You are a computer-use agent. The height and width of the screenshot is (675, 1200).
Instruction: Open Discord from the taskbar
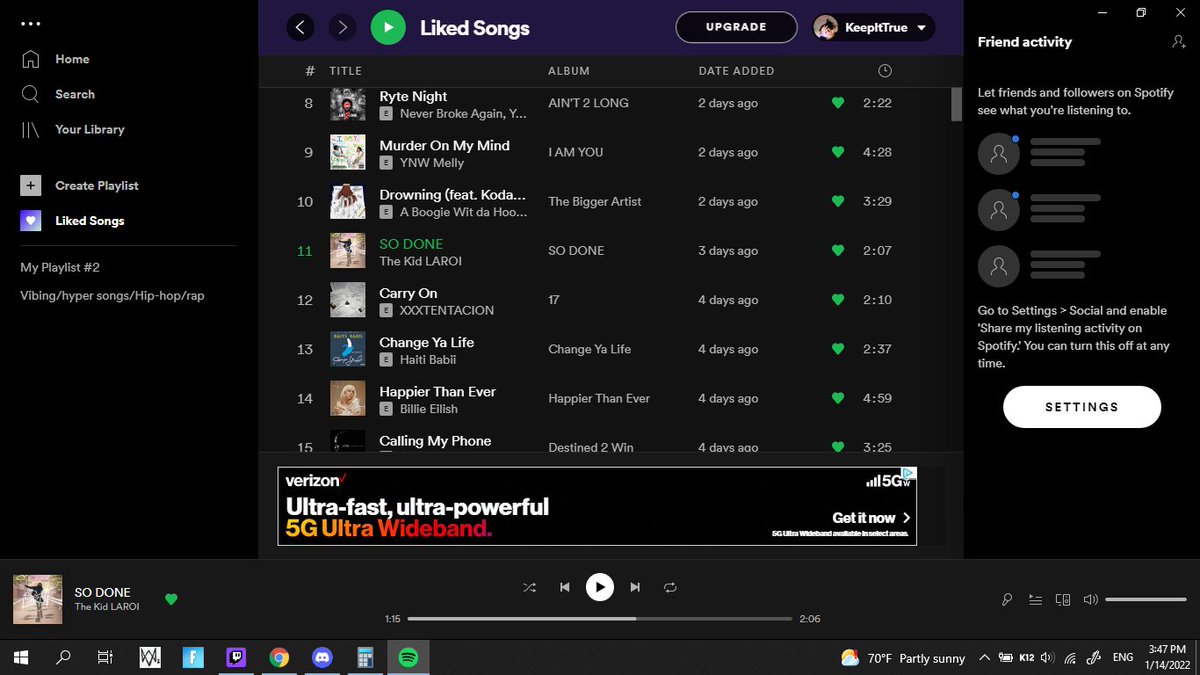point(322,657)
